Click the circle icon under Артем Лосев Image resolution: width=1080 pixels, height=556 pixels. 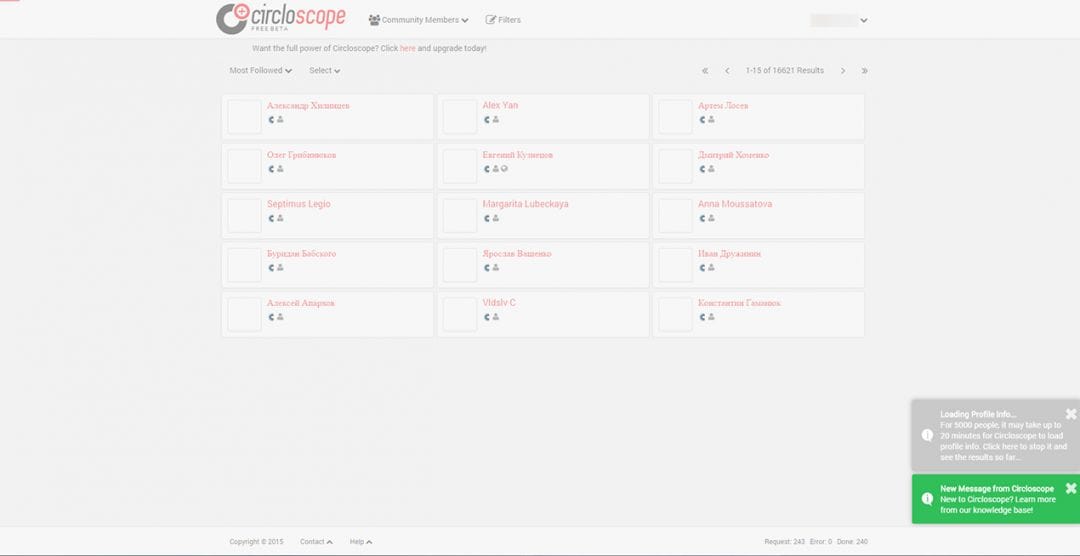click(x=703, y=120)
